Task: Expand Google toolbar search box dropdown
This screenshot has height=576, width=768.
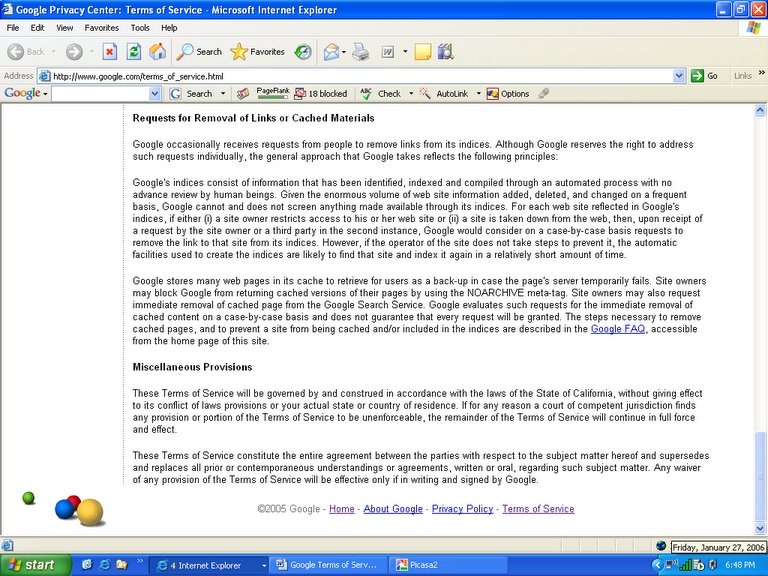Action: pyautogui.click(x=155, y=94)
